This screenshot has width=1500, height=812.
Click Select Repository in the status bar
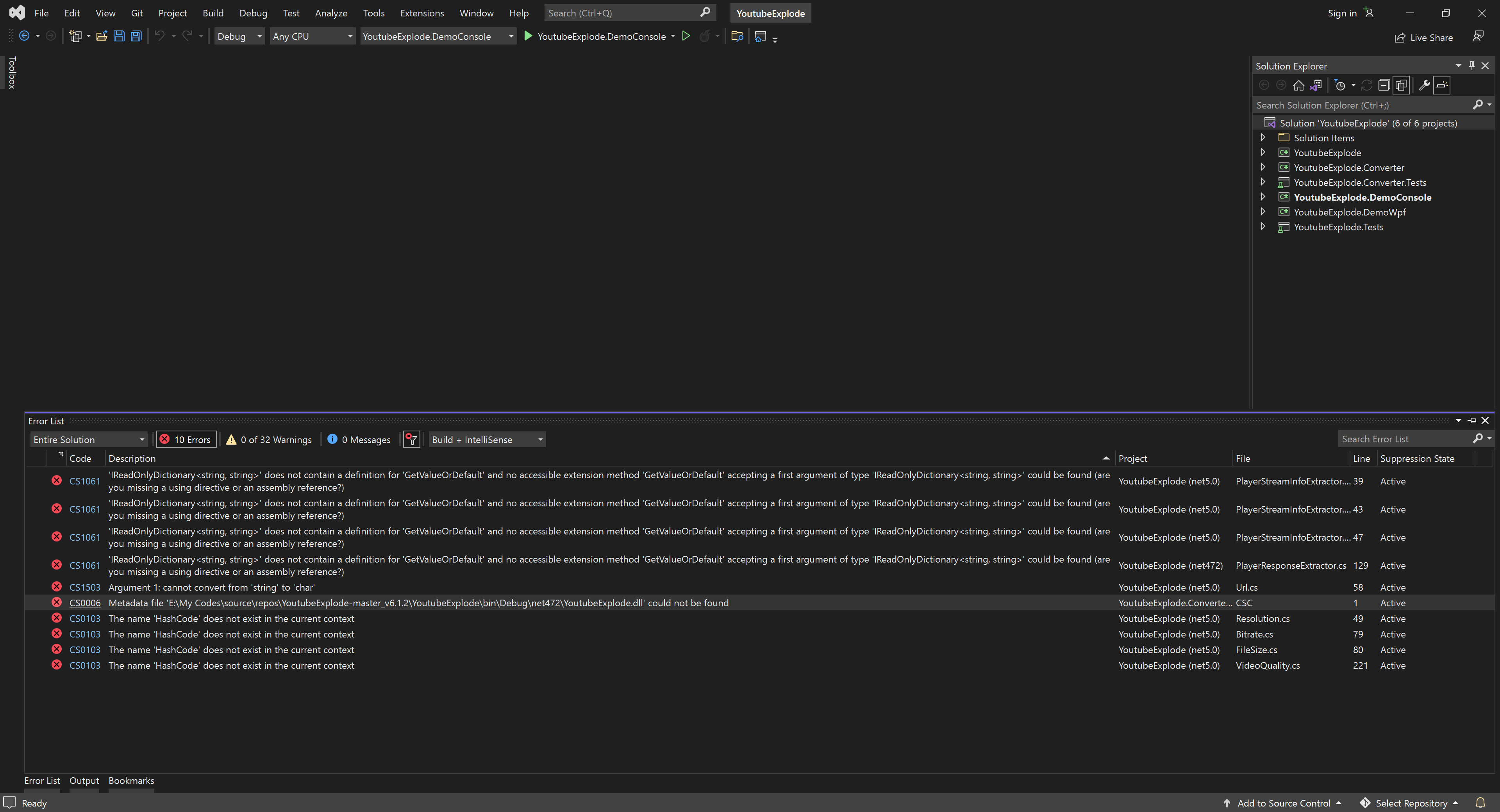1410,803
